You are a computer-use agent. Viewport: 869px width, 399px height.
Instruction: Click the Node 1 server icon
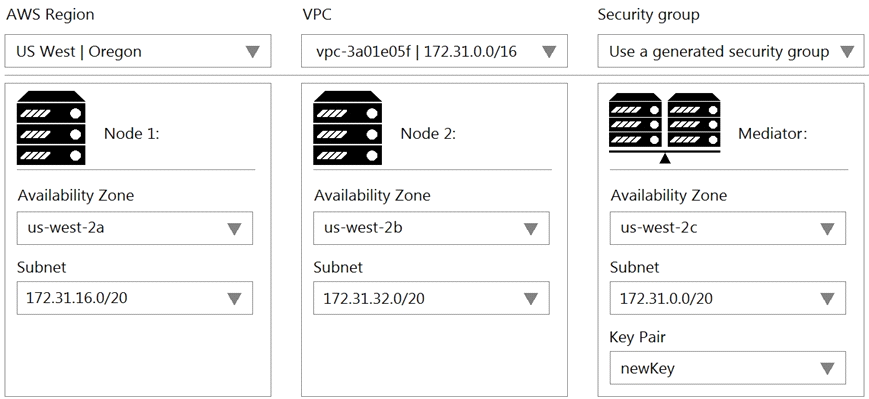[x=51, y=128]
